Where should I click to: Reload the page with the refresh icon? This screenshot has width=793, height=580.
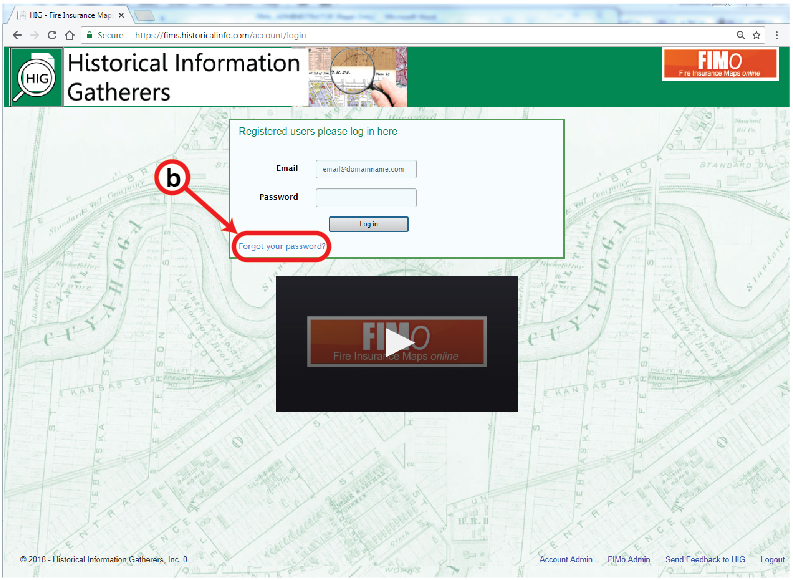click(x=52, y=34)
